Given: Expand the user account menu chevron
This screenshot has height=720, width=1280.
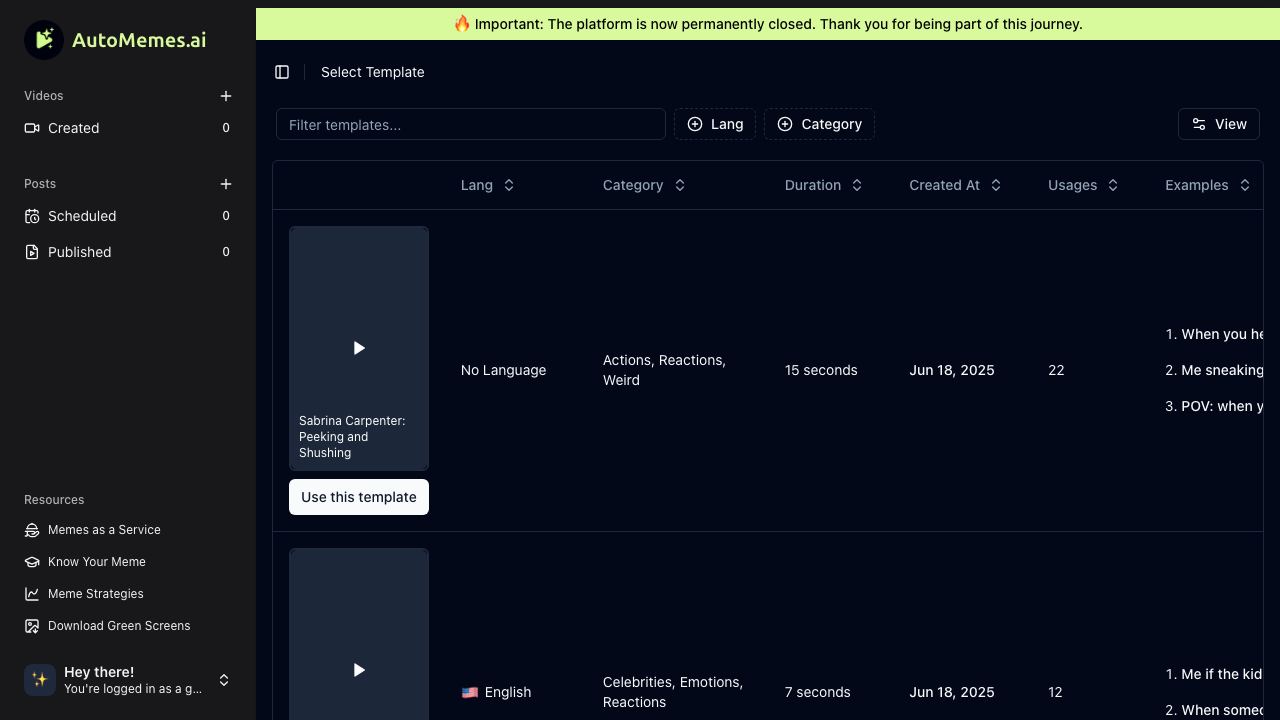Looking at the screenshot, I should 224,680.
